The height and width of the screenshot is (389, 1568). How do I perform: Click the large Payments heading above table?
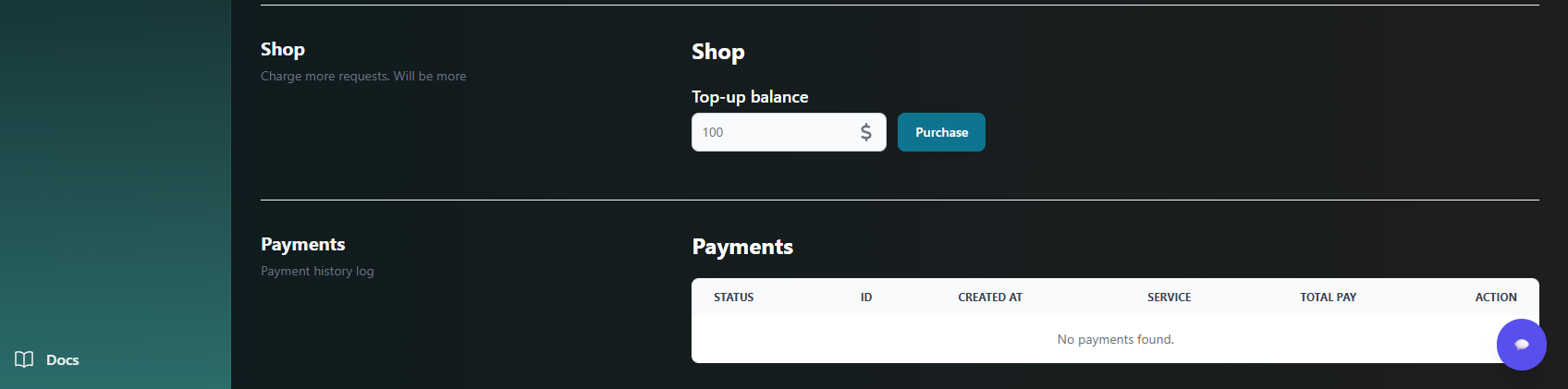(742, 247)
